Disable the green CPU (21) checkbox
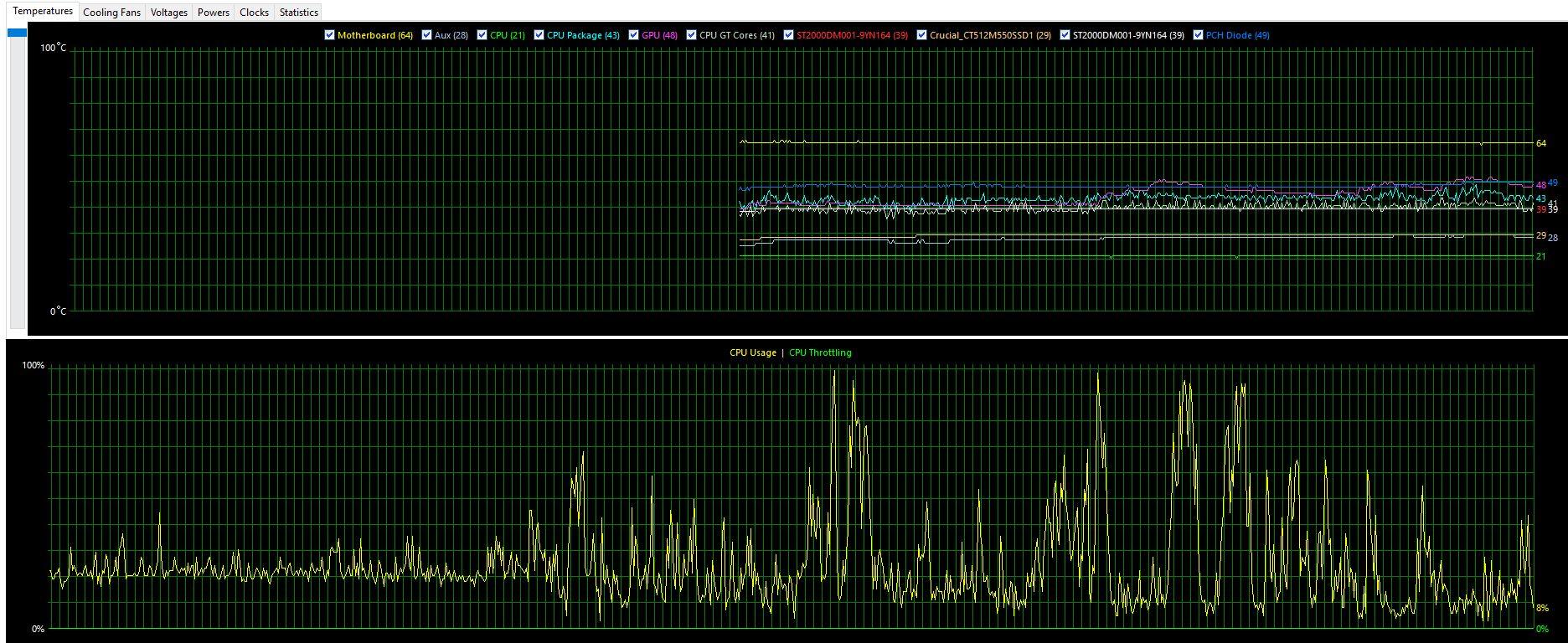 coord(482,35)
